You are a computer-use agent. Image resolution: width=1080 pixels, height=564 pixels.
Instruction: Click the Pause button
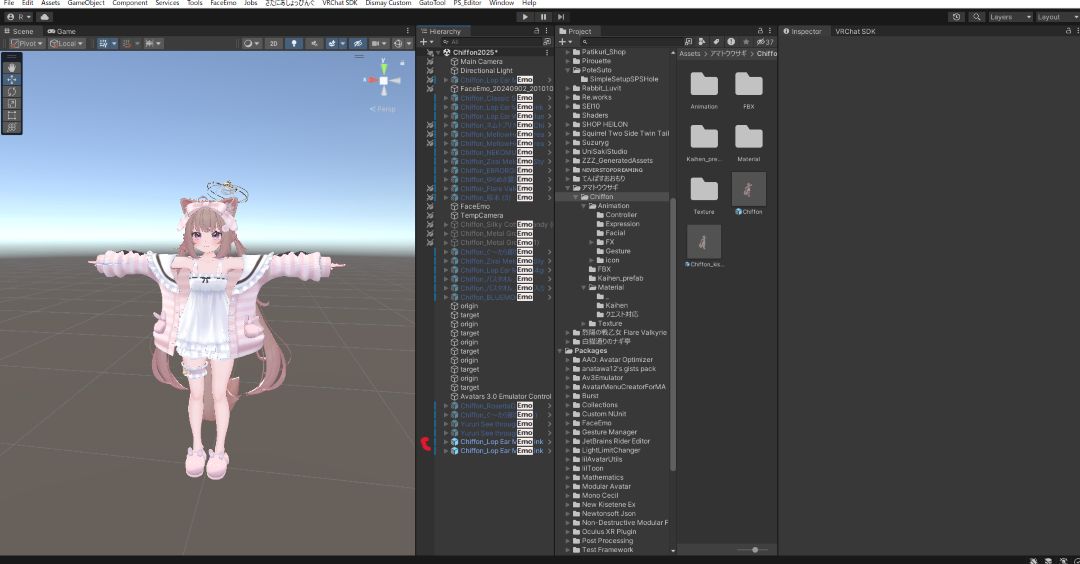[543, 17]
